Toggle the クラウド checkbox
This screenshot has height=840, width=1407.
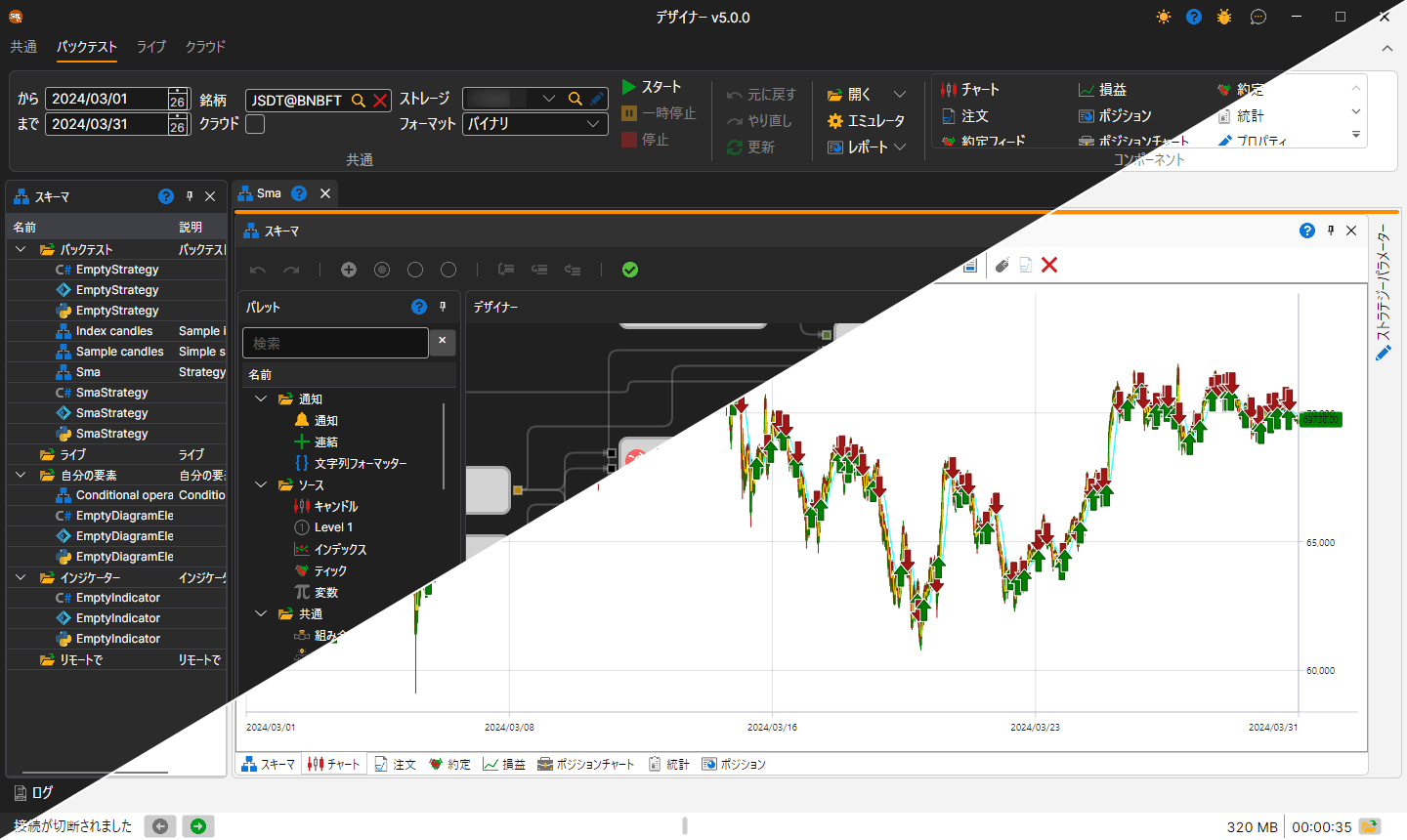pos(255,124)
